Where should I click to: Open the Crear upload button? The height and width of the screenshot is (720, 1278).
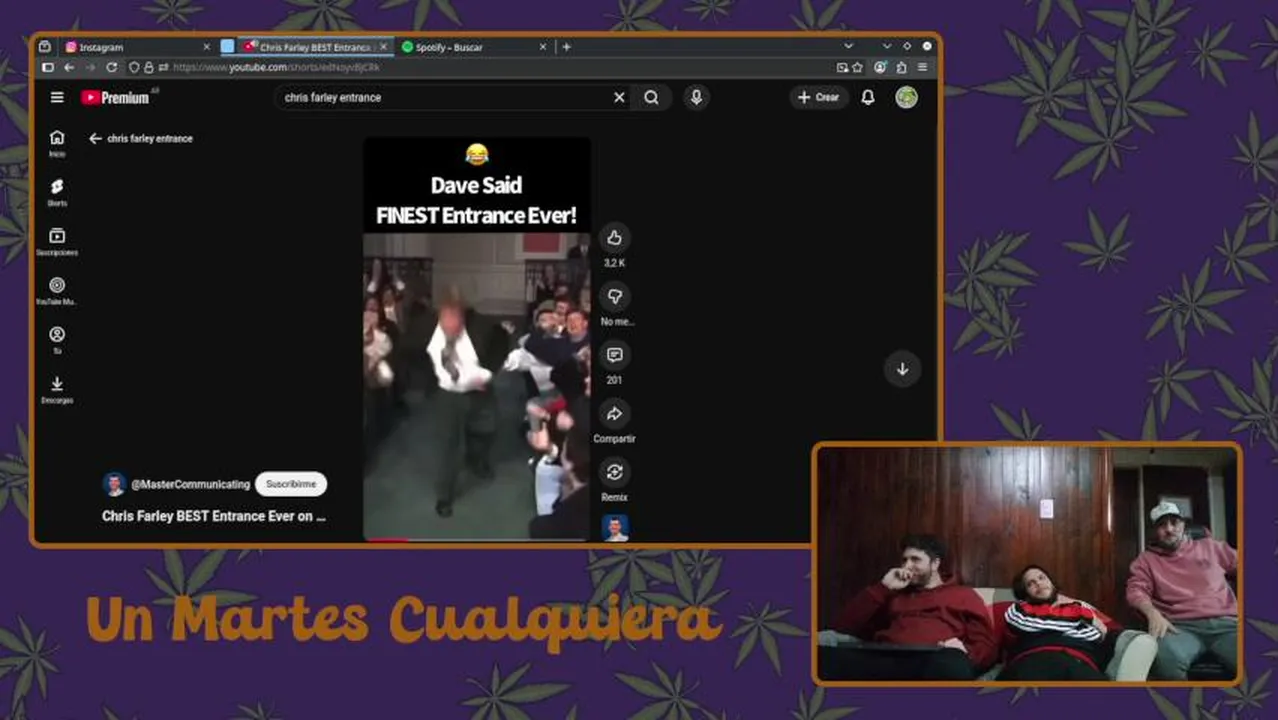pos(818,97)
